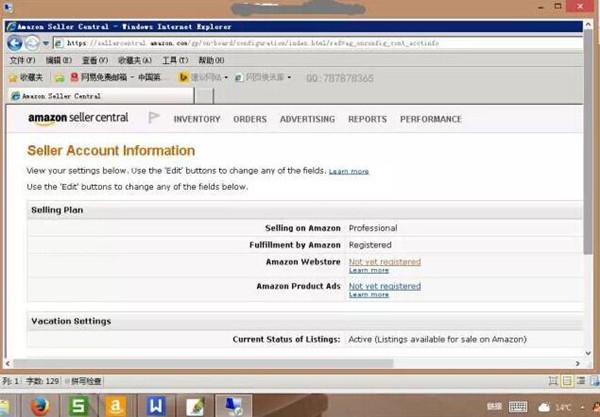Select the Amazon Seller Central browser tab
Screen dimensions: 600x417
(60, 96)
